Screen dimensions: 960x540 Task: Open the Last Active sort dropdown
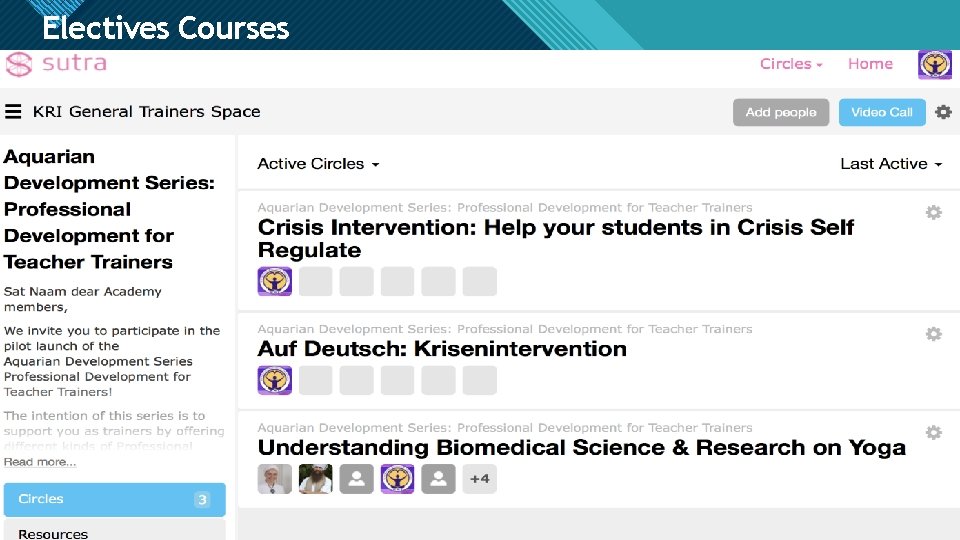coord(891,164)
